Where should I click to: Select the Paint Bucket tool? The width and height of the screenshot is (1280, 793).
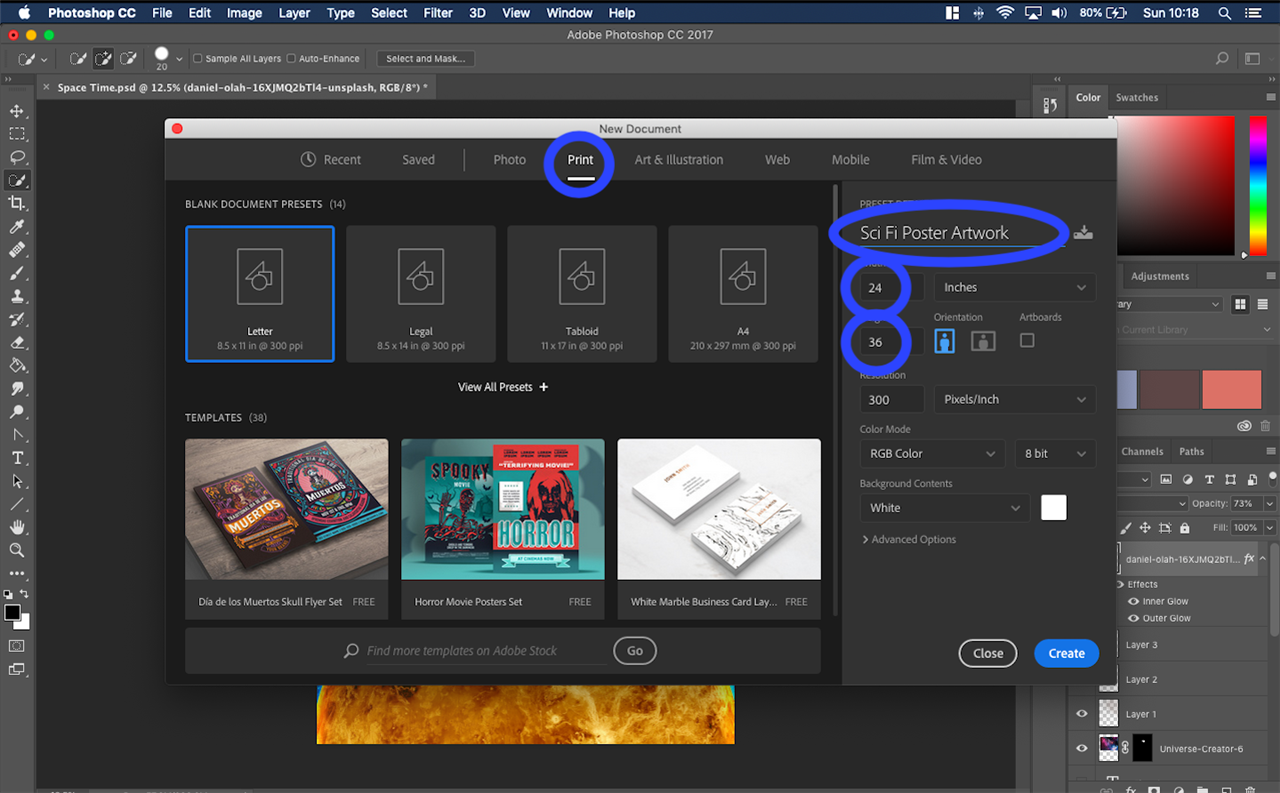(x=17, y=365)
